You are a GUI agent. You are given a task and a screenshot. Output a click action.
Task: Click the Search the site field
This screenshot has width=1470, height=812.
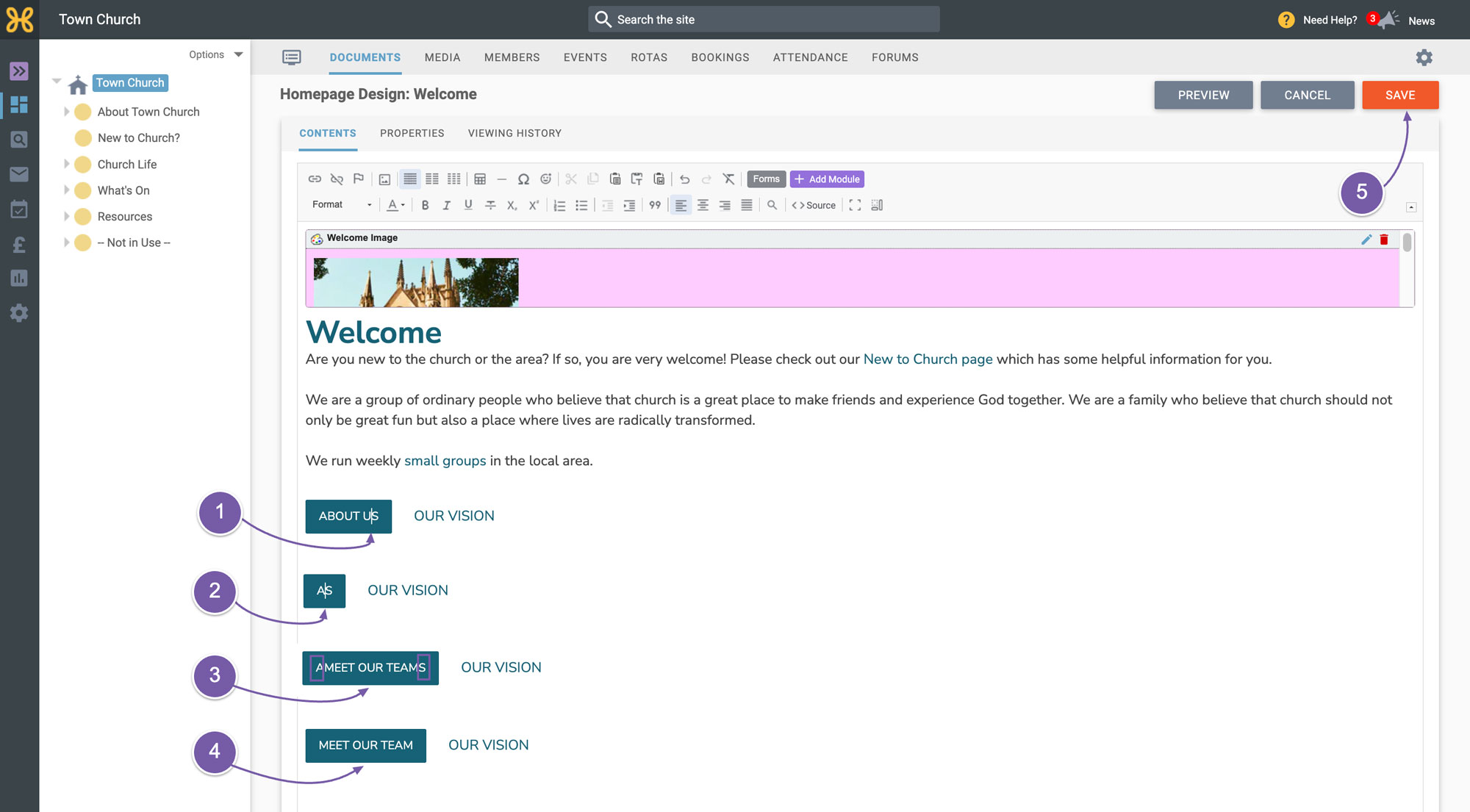tap(764, 19)
